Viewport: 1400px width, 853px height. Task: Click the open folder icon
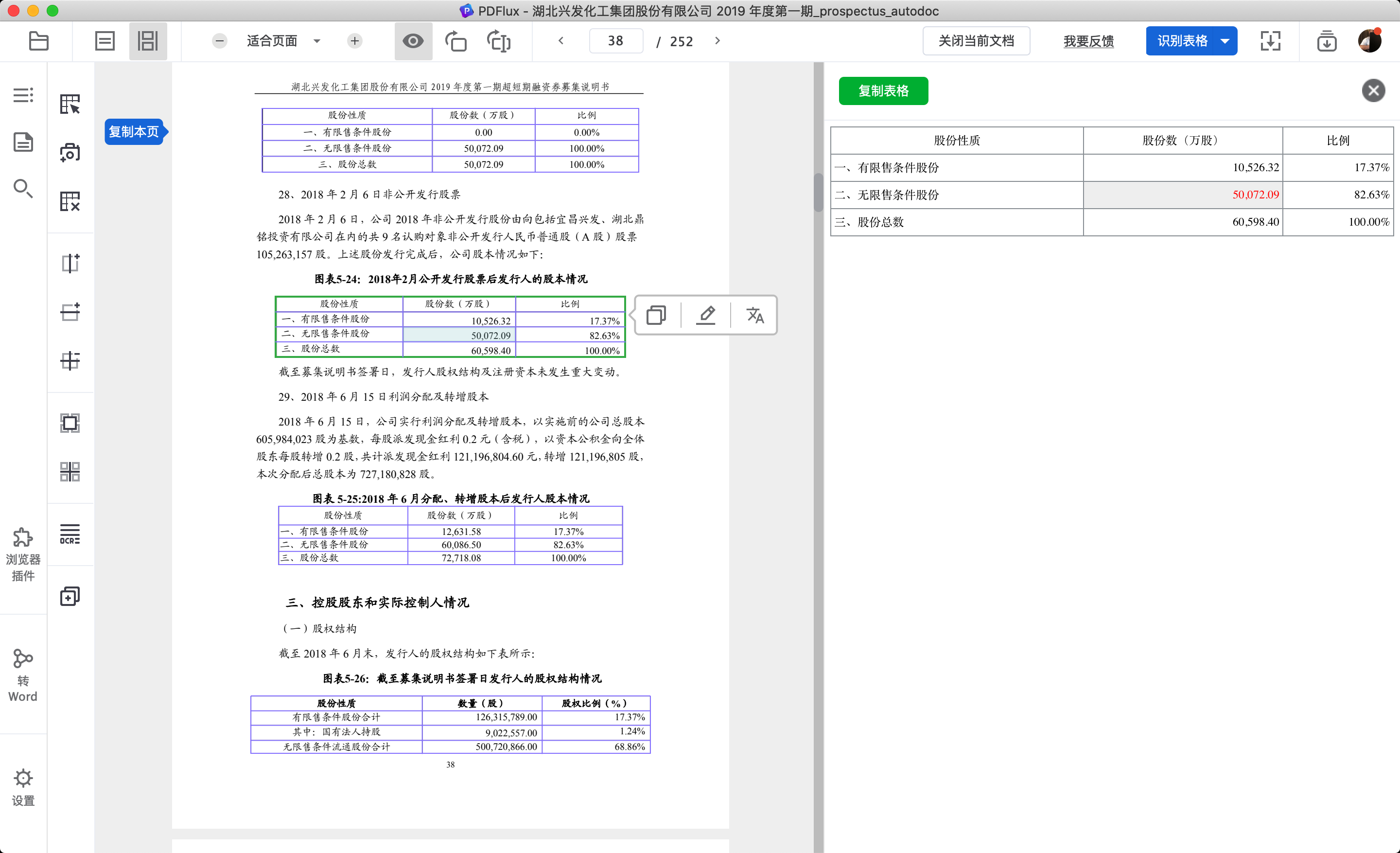tap(38, 41)
